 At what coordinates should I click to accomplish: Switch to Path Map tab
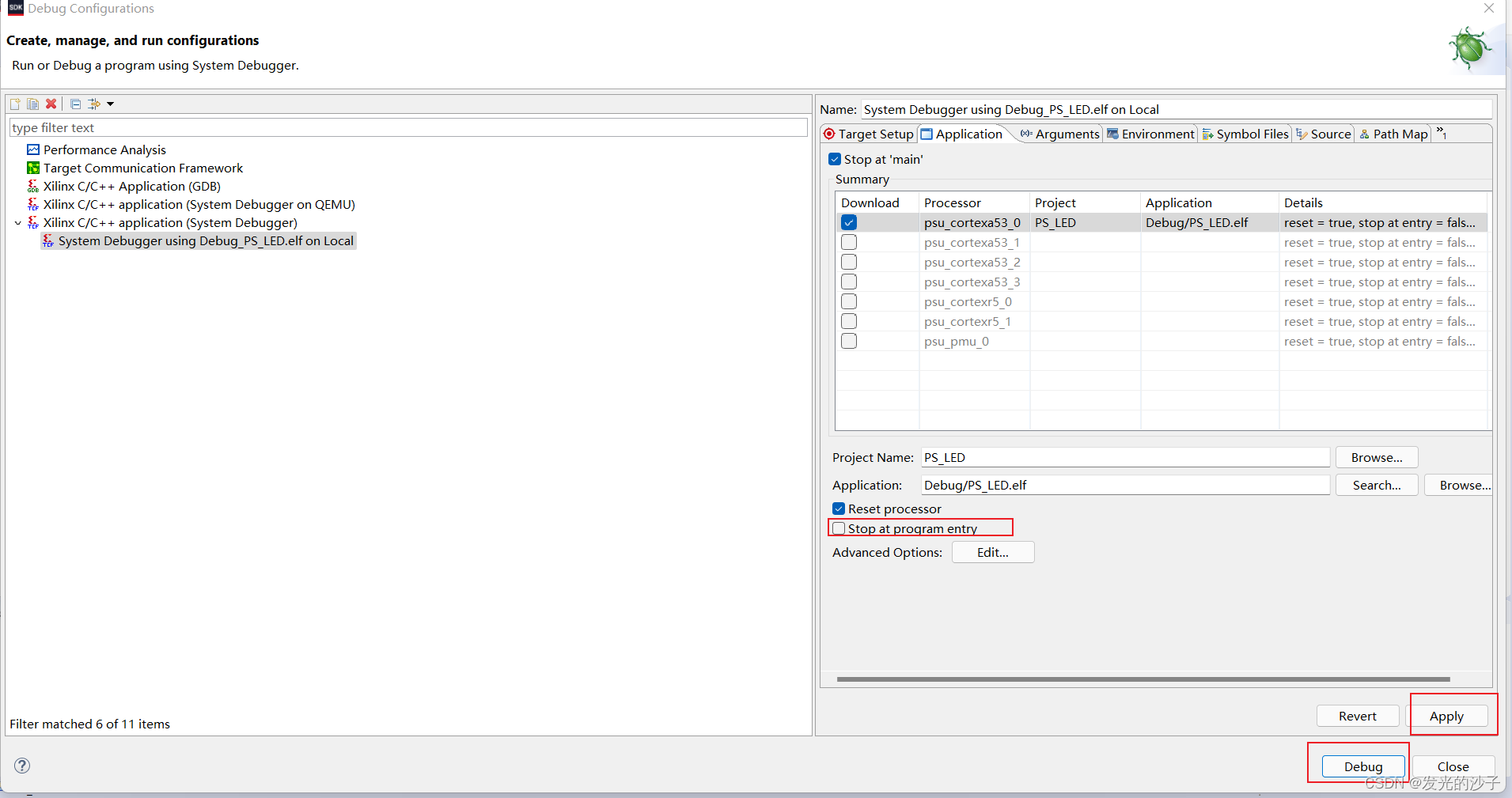(x=1393, y=134)
